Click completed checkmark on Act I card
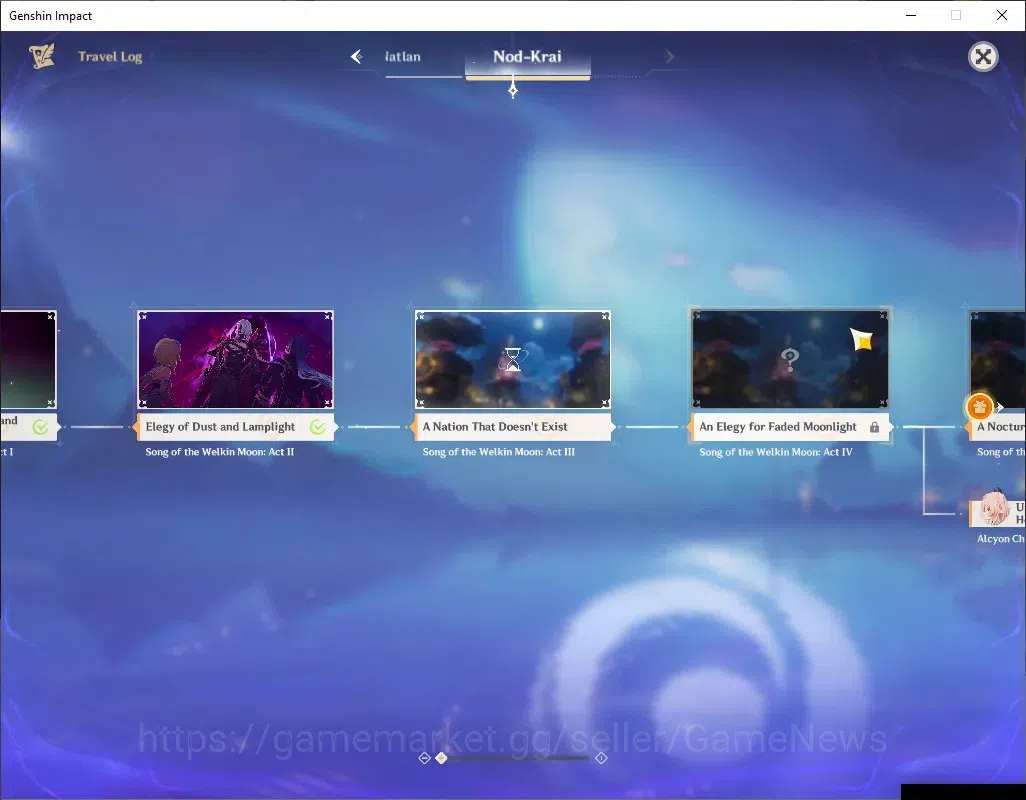The width and height of the screenshot is (1026, 800). coord(41,427)
